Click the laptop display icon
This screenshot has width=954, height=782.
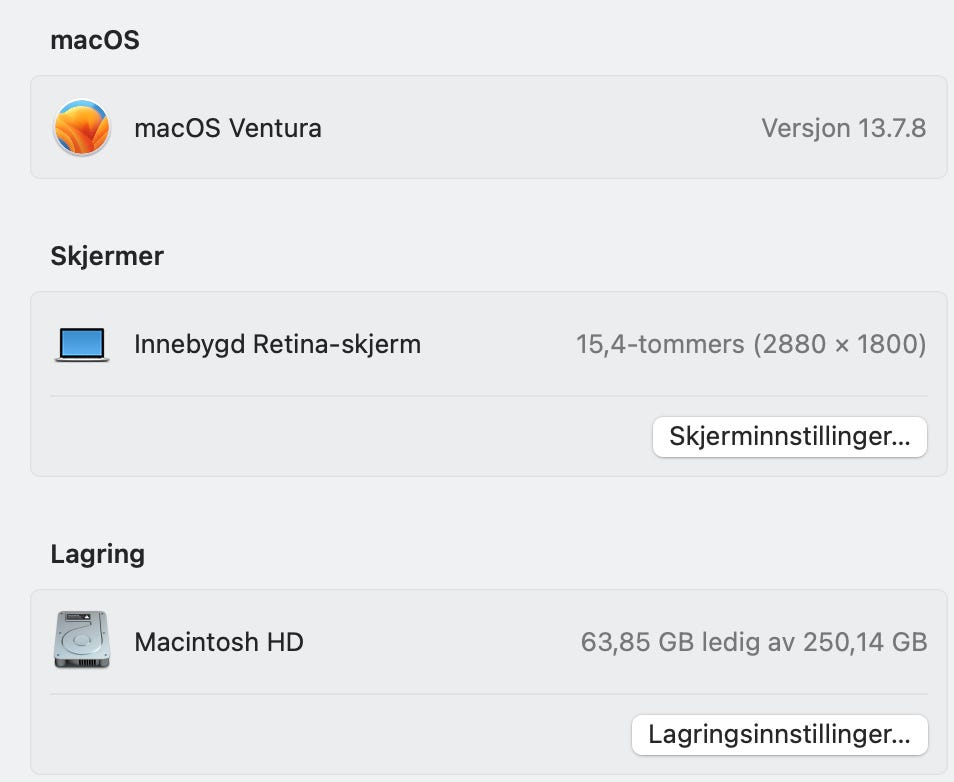(x=82, y=344)
